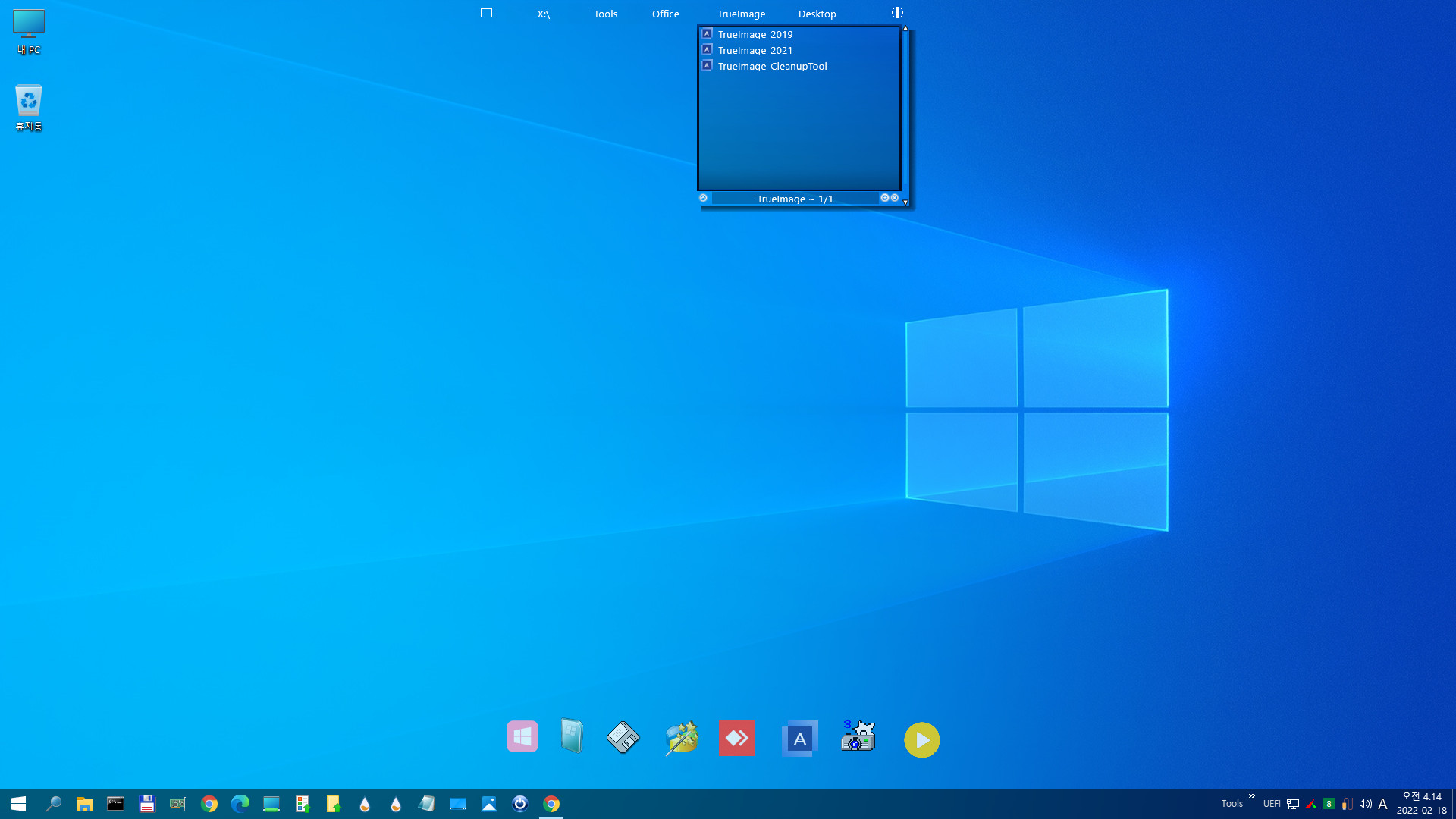Open Microsoft Edge from taskbar
Viewport: 1456px width, 819px height.
coord(240,804)
